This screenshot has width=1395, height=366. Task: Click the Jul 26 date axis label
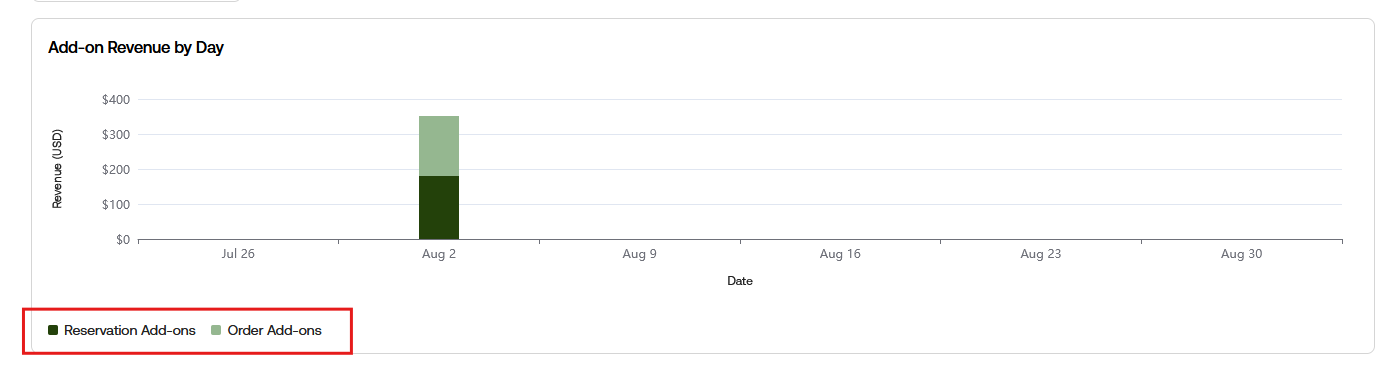(238, 254)
